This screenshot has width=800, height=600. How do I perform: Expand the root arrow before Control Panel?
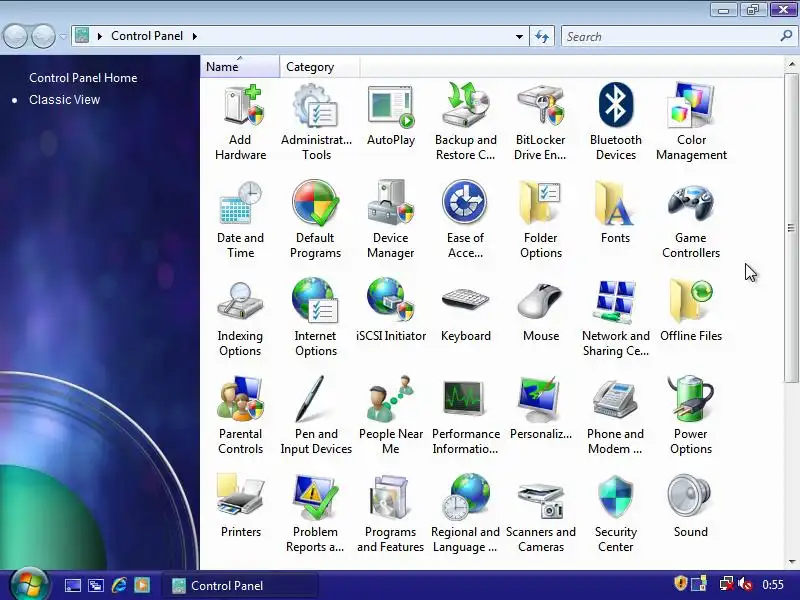click(99, 36)
